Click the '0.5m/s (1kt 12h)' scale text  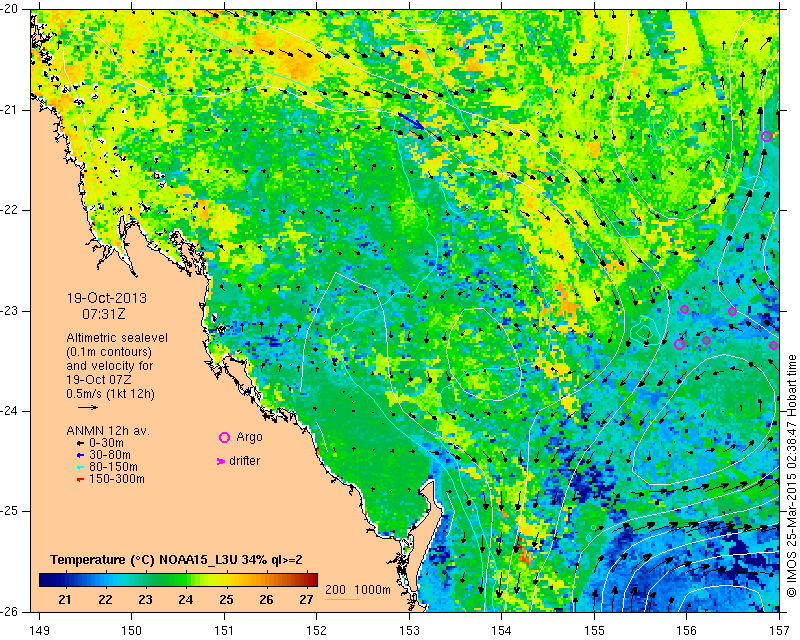tap(110, 394)
